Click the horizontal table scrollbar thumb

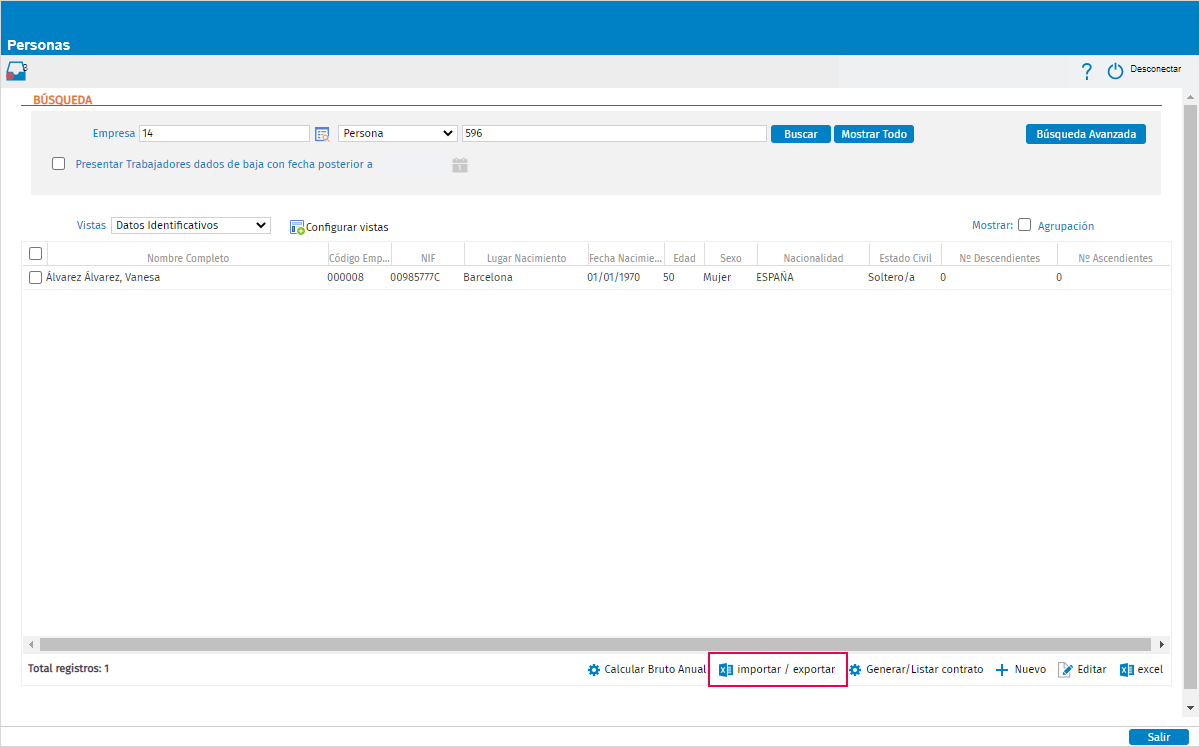594,645
